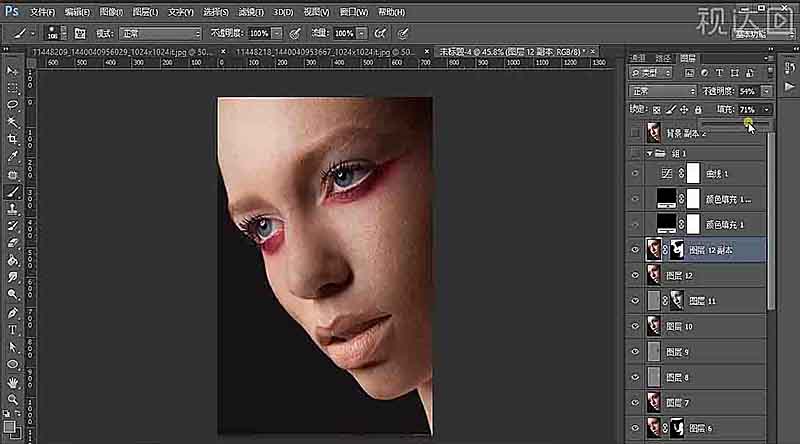Toggle the Brush panel icon in options bar
The image size is (800, 444).
(x=80, y=34)
